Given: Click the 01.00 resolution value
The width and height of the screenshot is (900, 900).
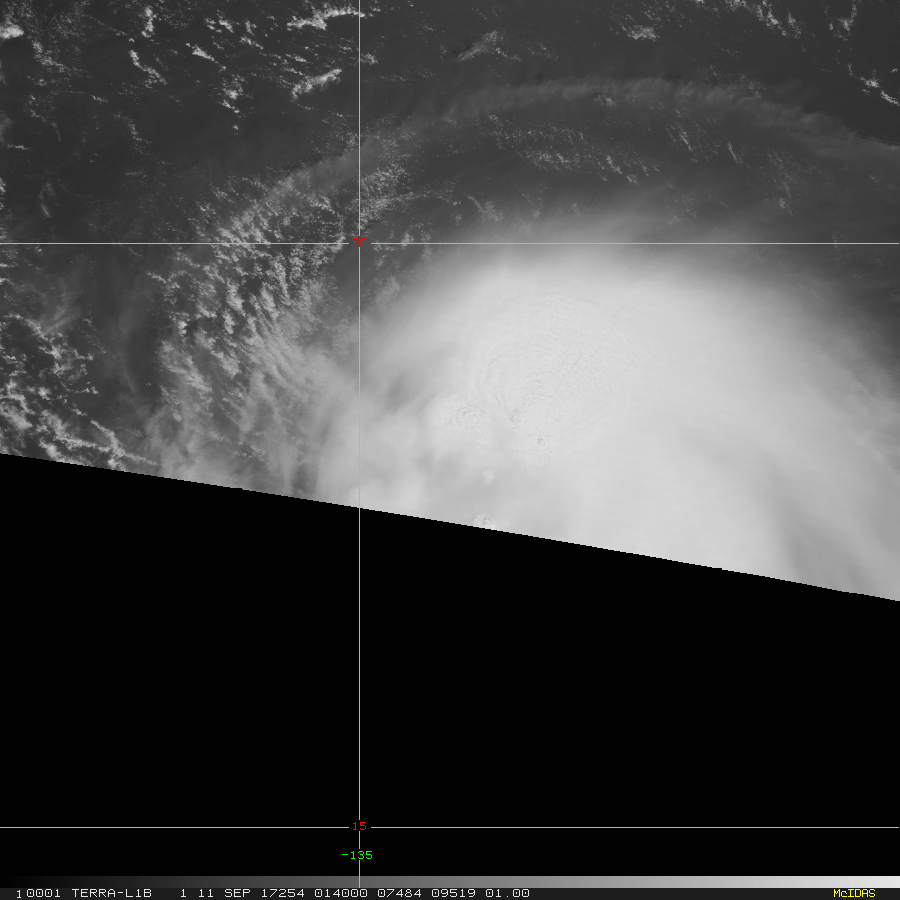Looking at the screenshot, I should pyautogui.click(x=507, y=893).
